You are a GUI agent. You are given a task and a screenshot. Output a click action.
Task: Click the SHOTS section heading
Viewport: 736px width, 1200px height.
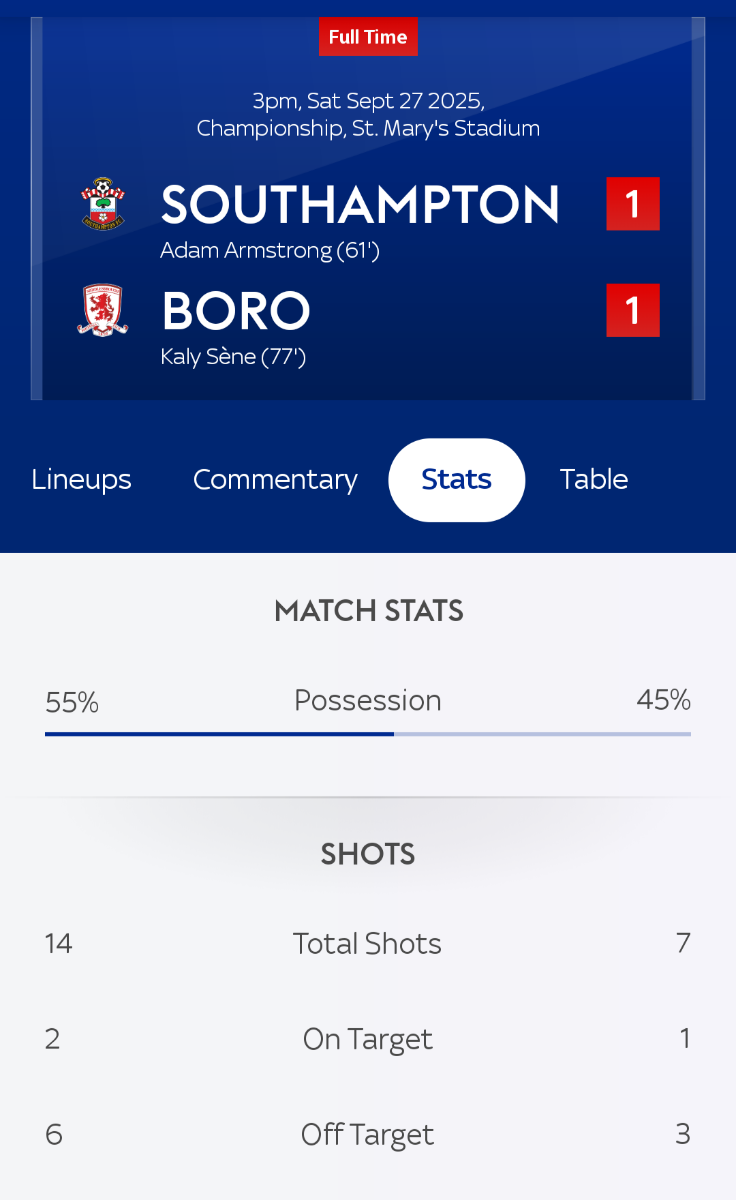tap(368, 854)
